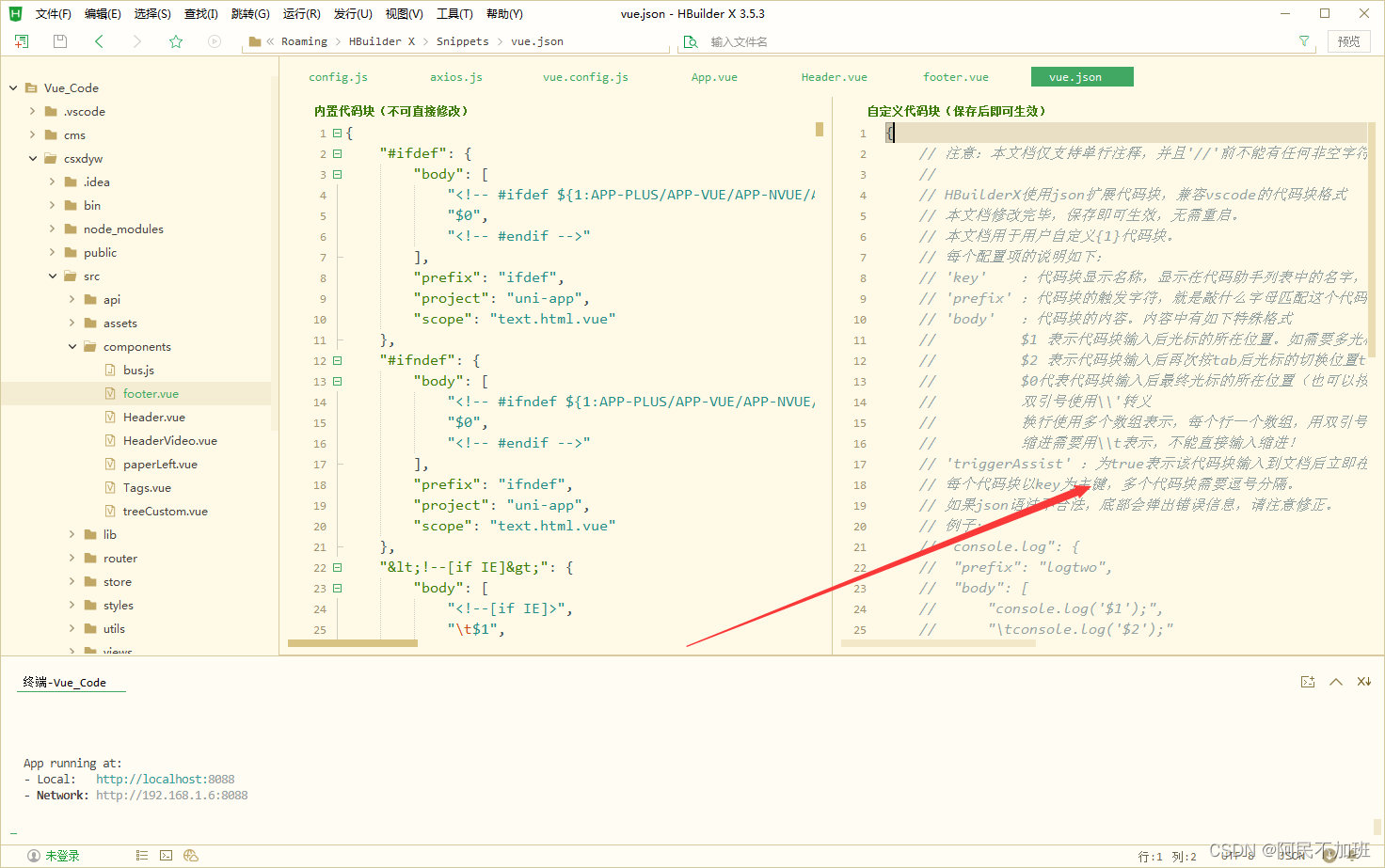Screen dimensions: 1385x868
Task: Click the new file toolbar icon
Action: point(22,41)
